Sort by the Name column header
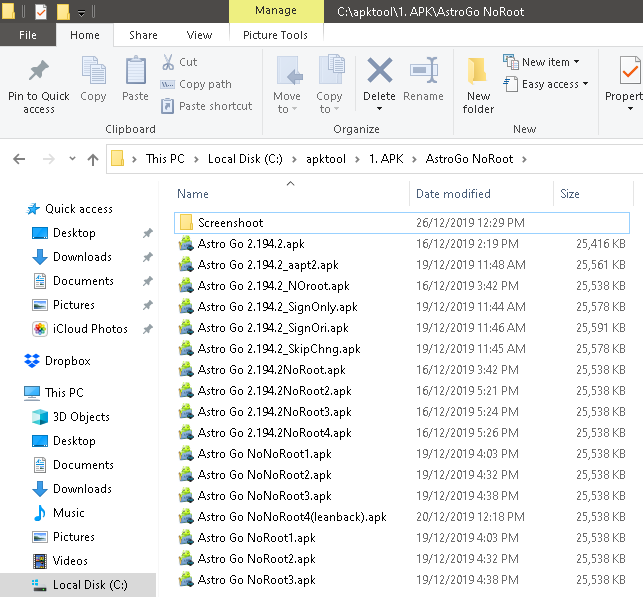The width and height of the screenshot is (643, 597). (x=193, y=194)
